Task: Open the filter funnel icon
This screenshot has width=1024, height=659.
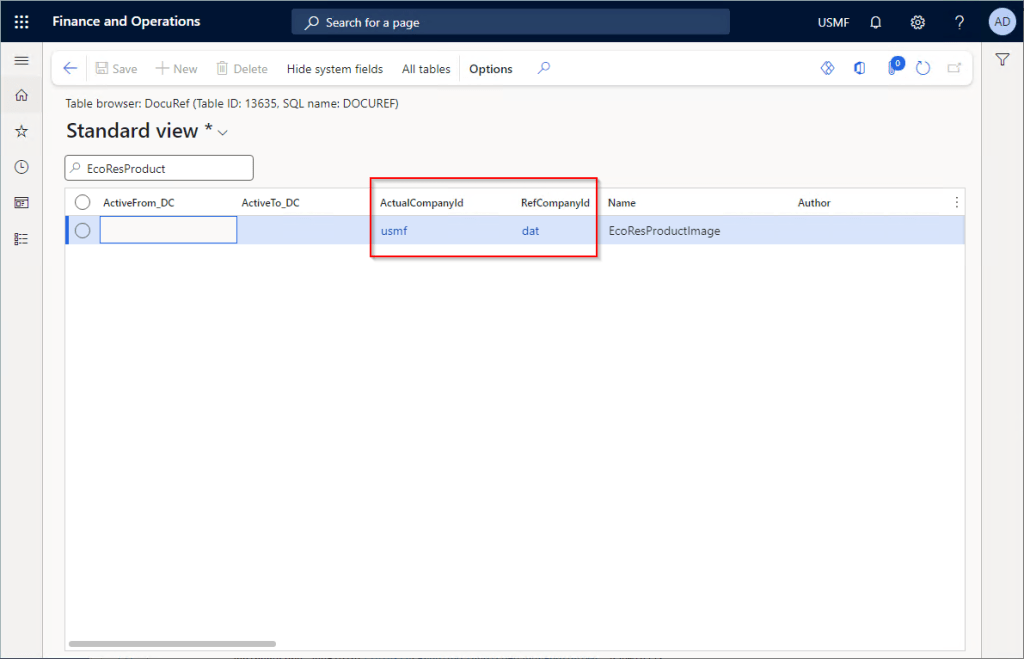Action: (x=1003, y=60)
